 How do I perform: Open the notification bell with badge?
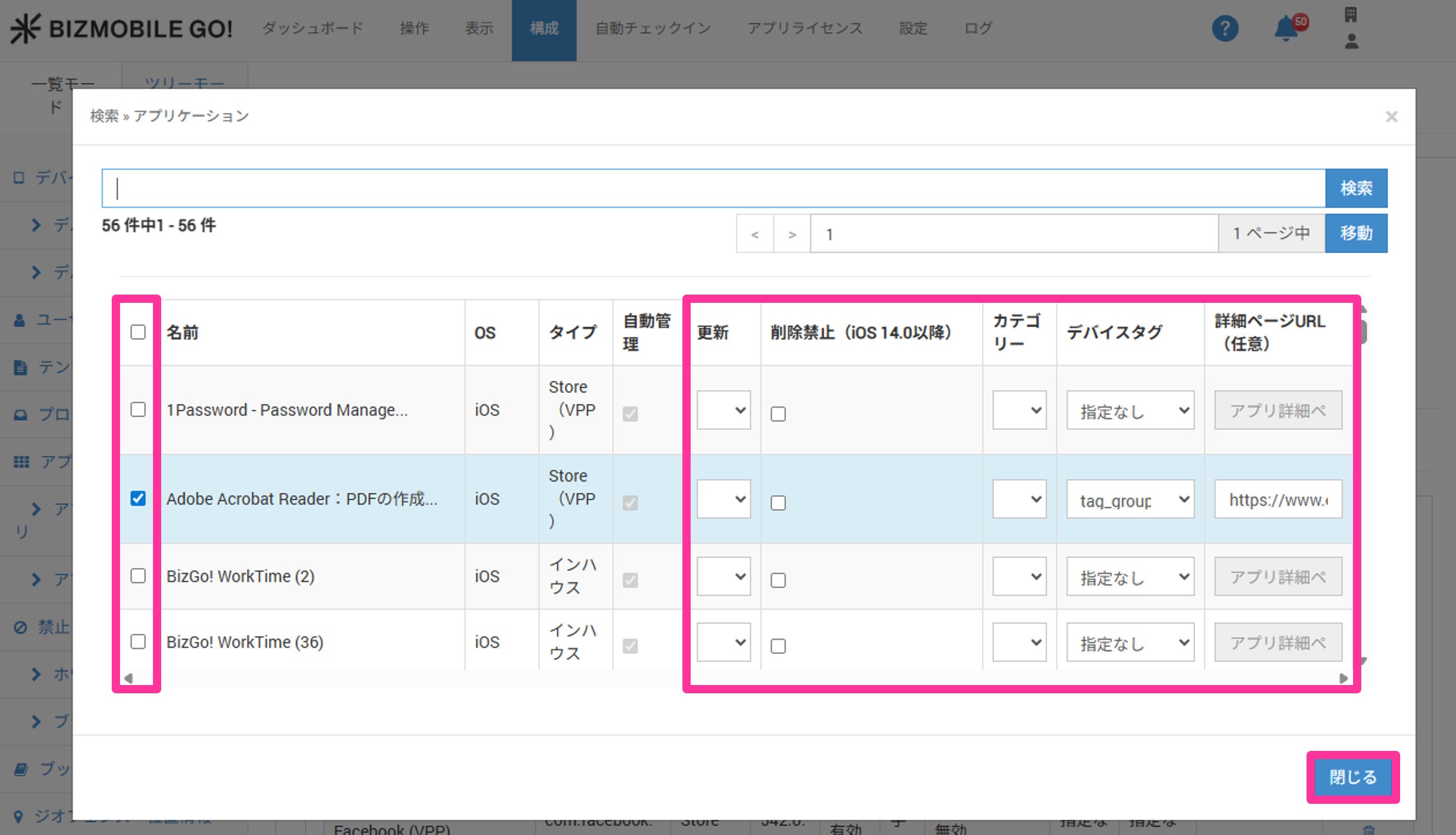click(x=1287, y=28)
